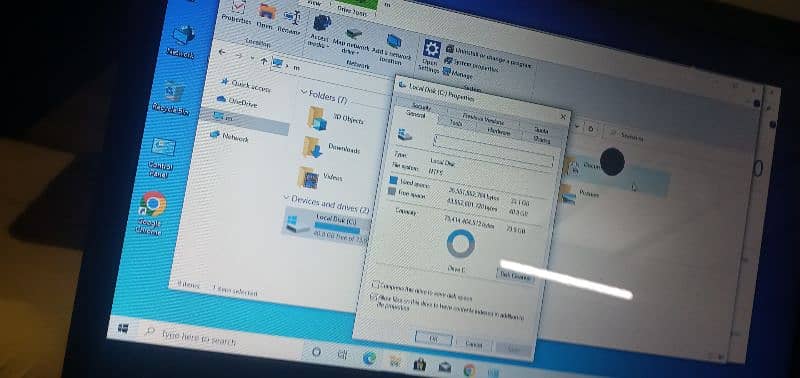This screenshot has height=378, width=800.
Task: Click the Open Settings gear icon
Action: [x=432, y=49]
